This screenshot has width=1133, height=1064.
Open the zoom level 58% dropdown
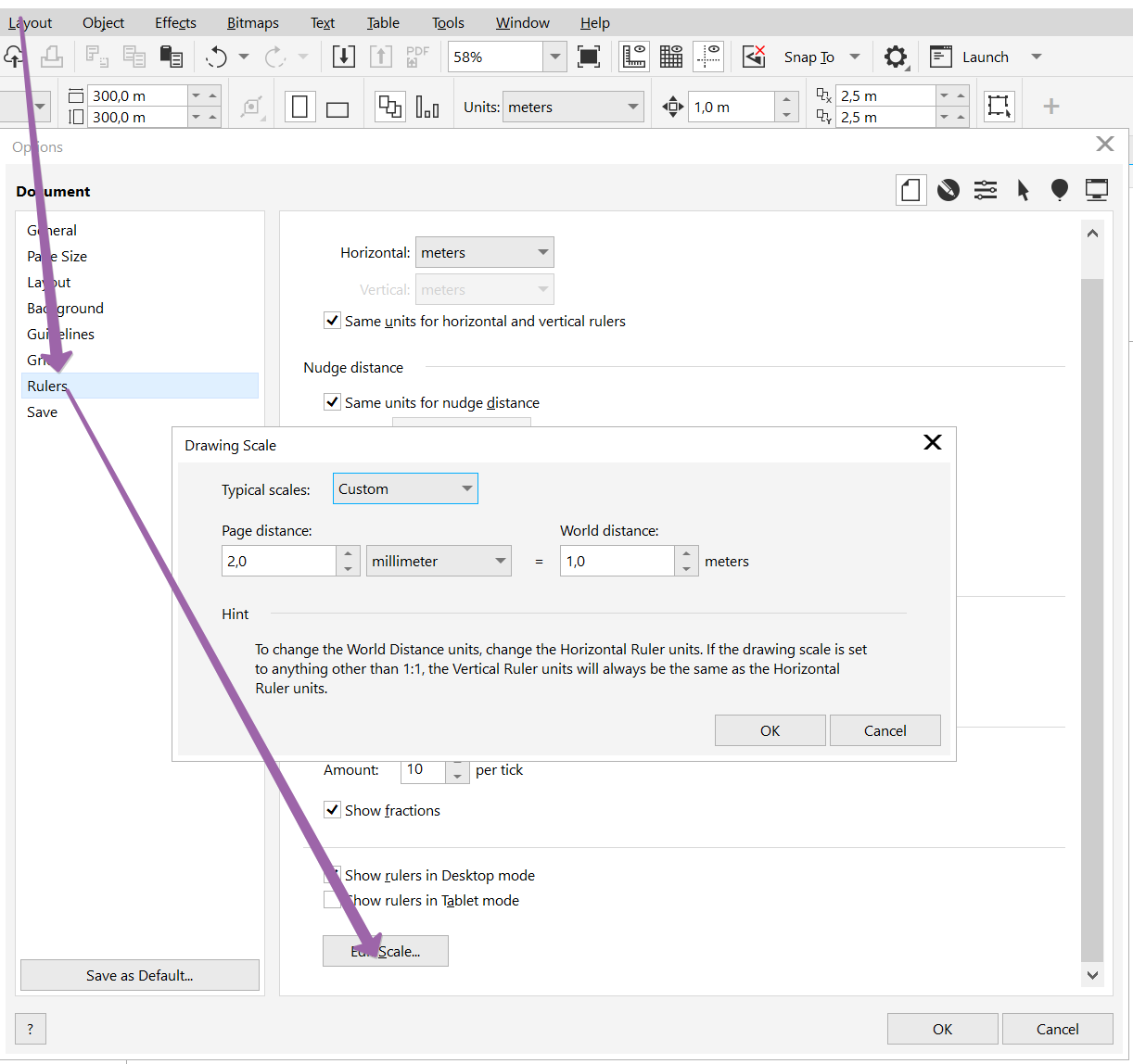click(555, 57)
